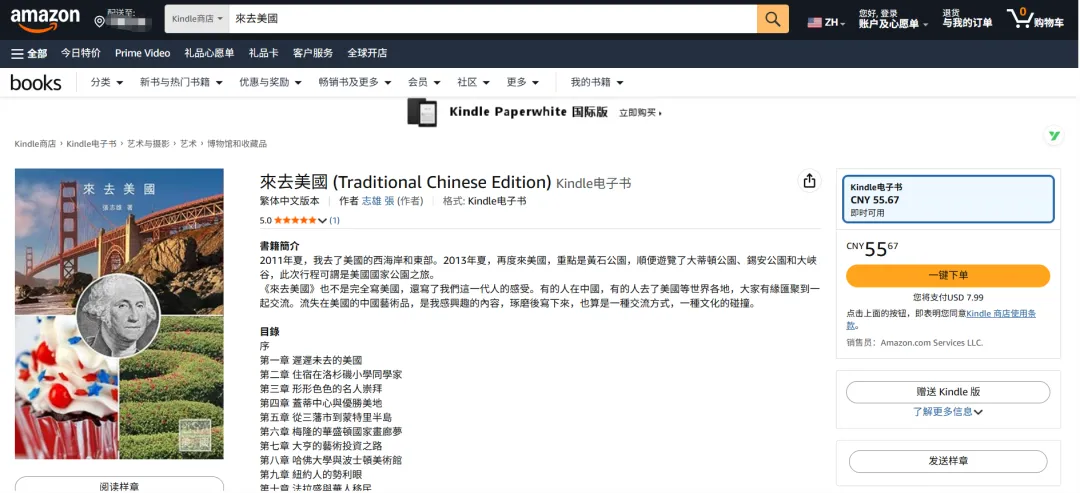Screen dimensions: 1080x493
Task: Go to Kindle电子书 breadcrumb
Action: [x=92, y=144]
